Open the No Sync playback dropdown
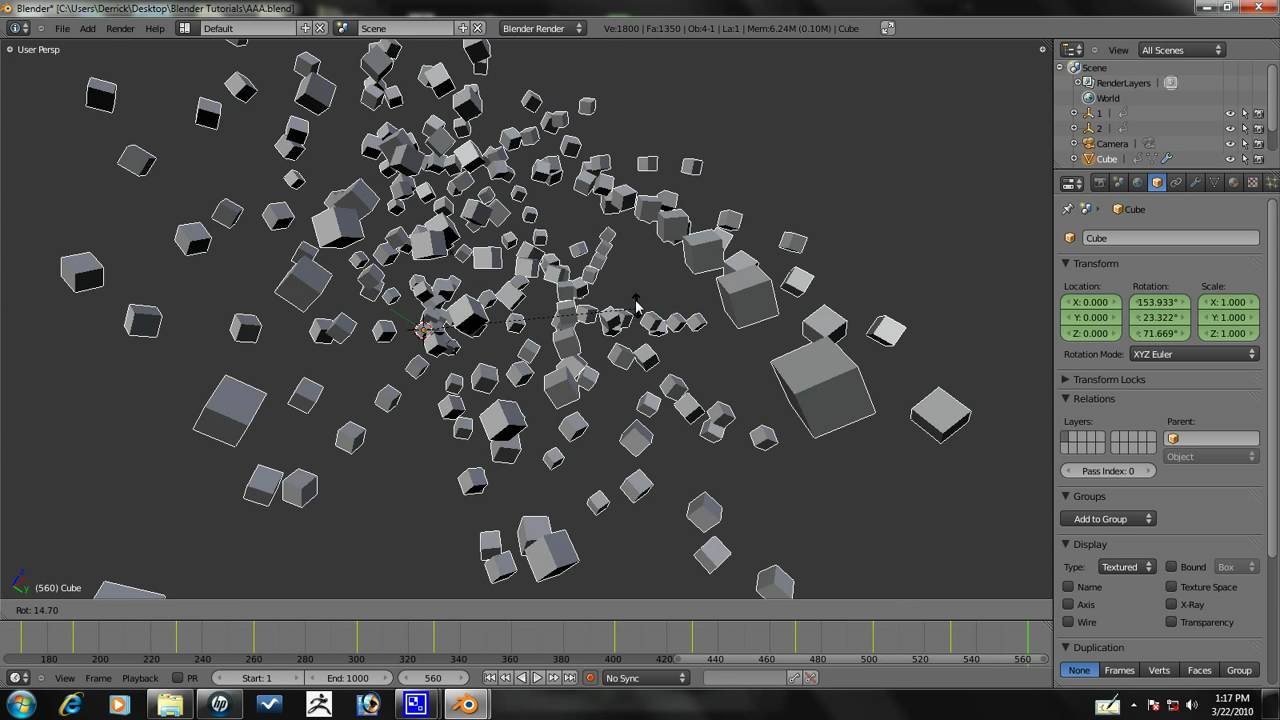This screenshot has height=720, width=1280. 646,678
